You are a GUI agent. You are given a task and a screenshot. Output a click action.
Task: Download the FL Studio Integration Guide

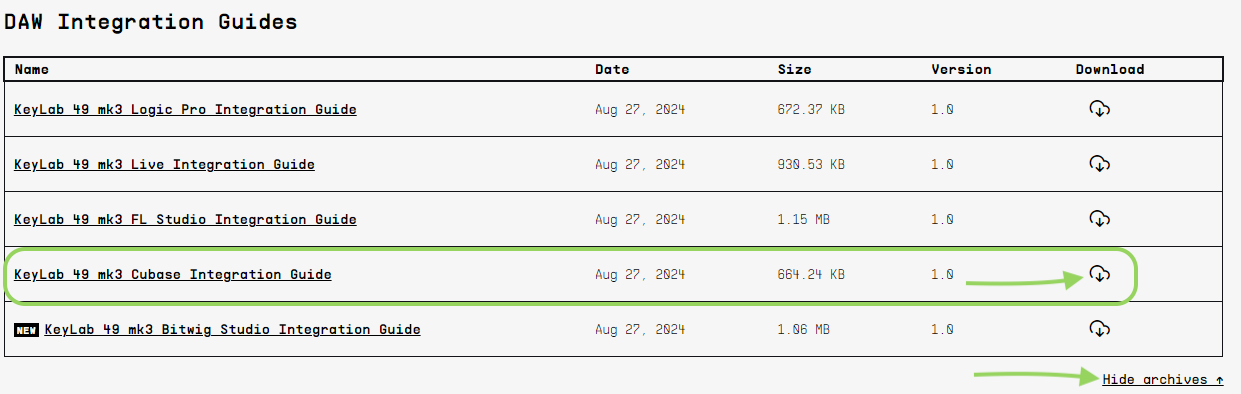pos(1099,219)
